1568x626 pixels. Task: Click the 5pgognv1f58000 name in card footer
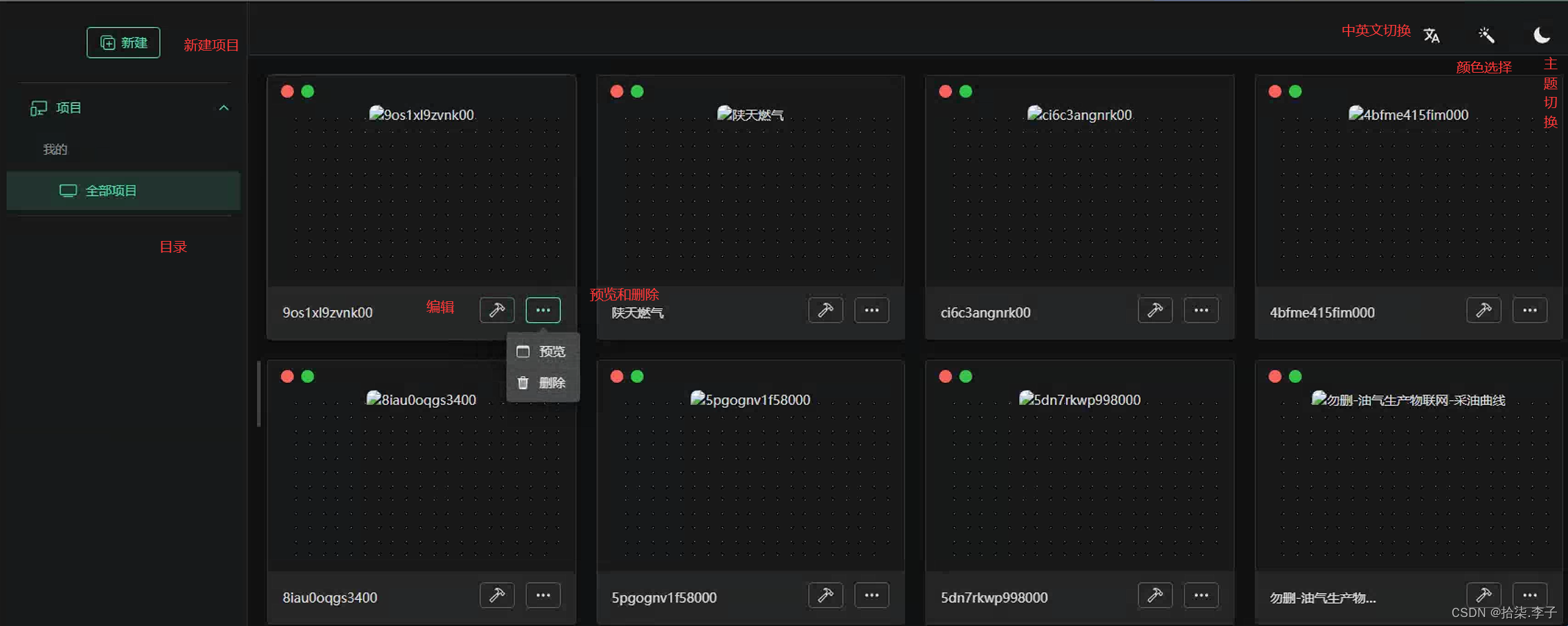coord(664,598)
